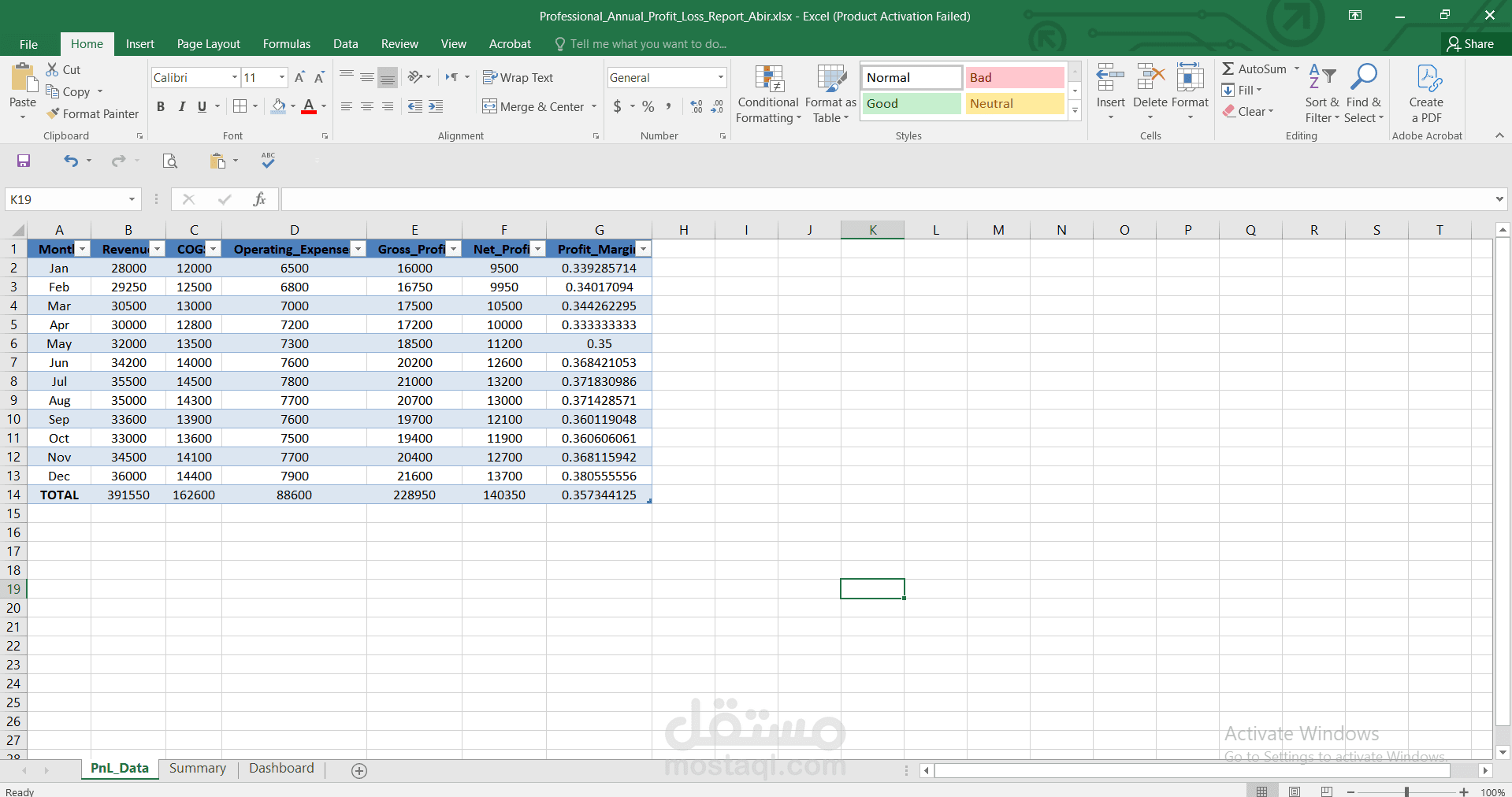Open Print Preview from quick toolbar
Screen dimensions: 1512x797
169,161
